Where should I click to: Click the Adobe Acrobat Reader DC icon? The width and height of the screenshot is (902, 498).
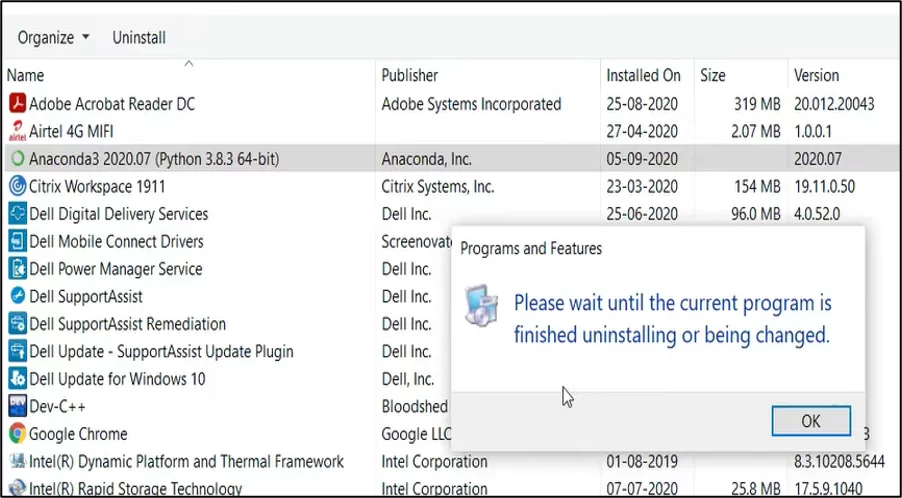(18, 104)
